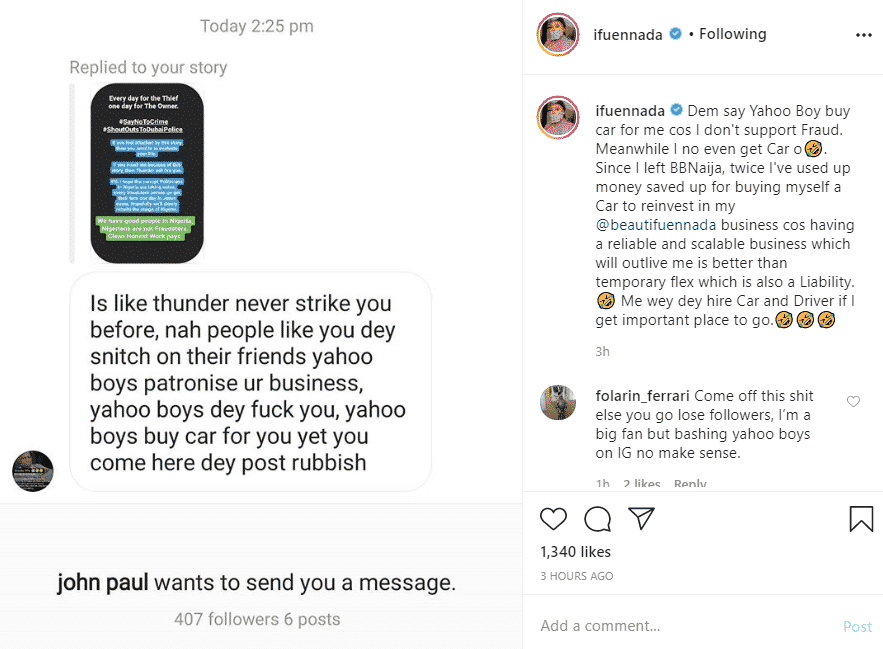The width and height of the screenshot is (883, 649).
Task: View the 1,340 likes list
Action: click(x=575, y=551)
